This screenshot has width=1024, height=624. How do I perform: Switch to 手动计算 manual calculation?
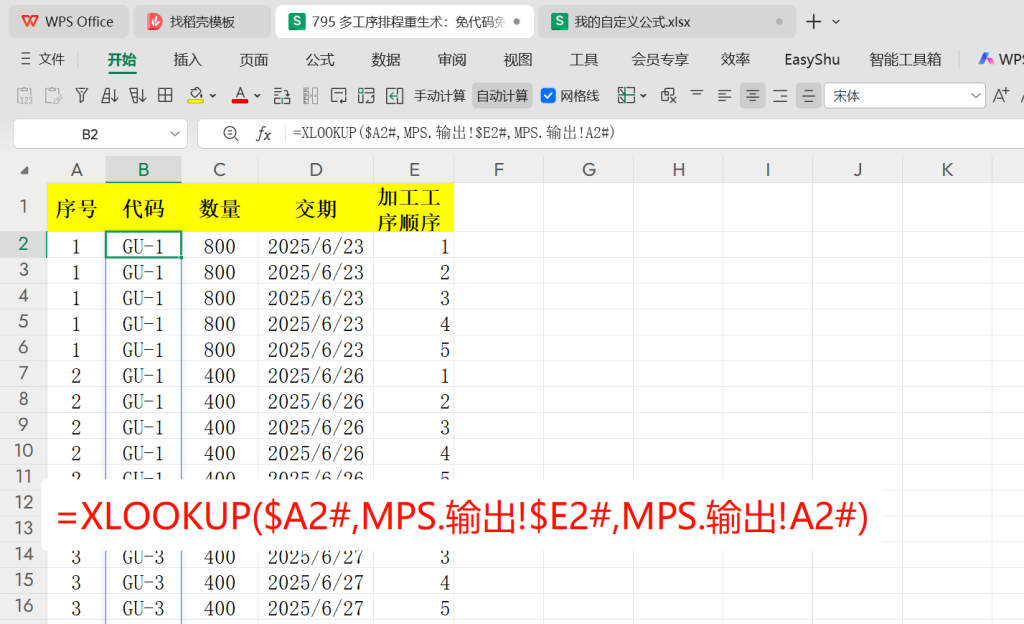[440, 96]
